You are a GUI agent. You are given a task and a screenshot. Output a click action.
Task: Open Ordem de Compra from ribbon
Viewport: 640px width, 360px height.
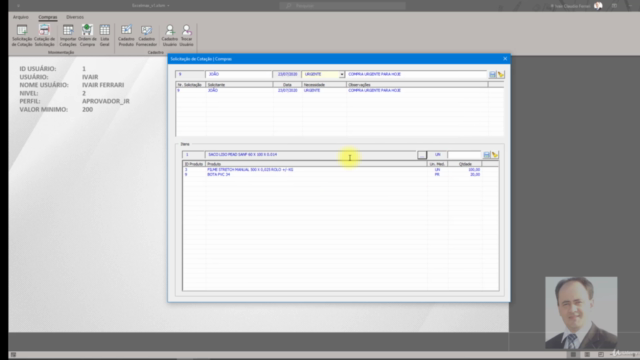click(x=87, y=35)
